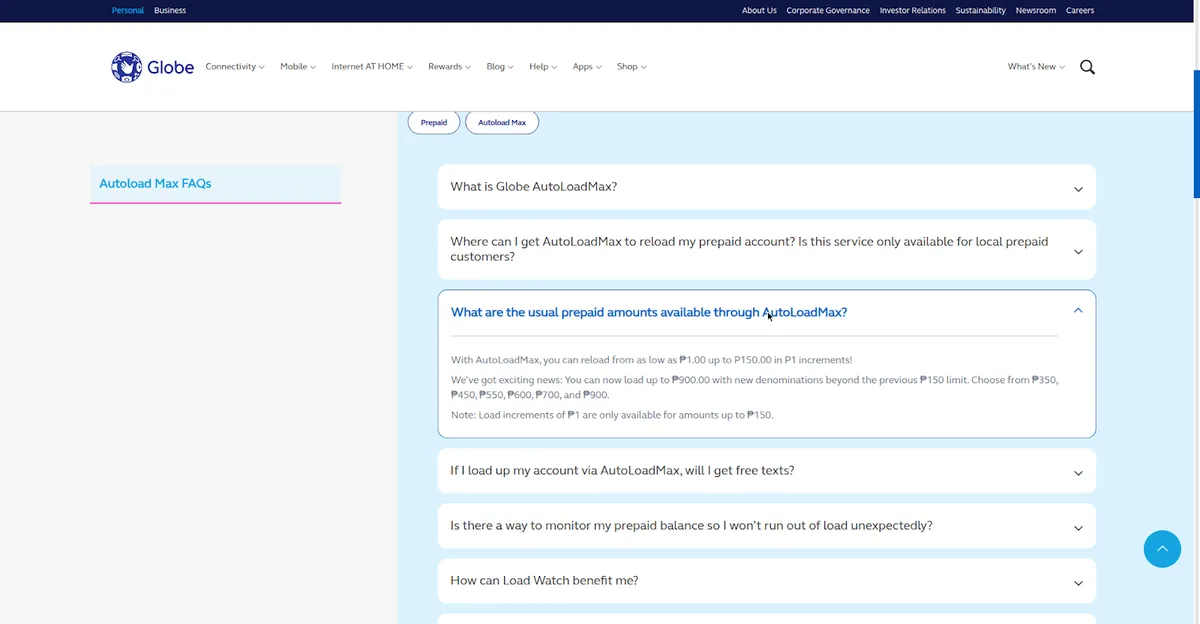Open the Connectivity menu

coord(235,67)
